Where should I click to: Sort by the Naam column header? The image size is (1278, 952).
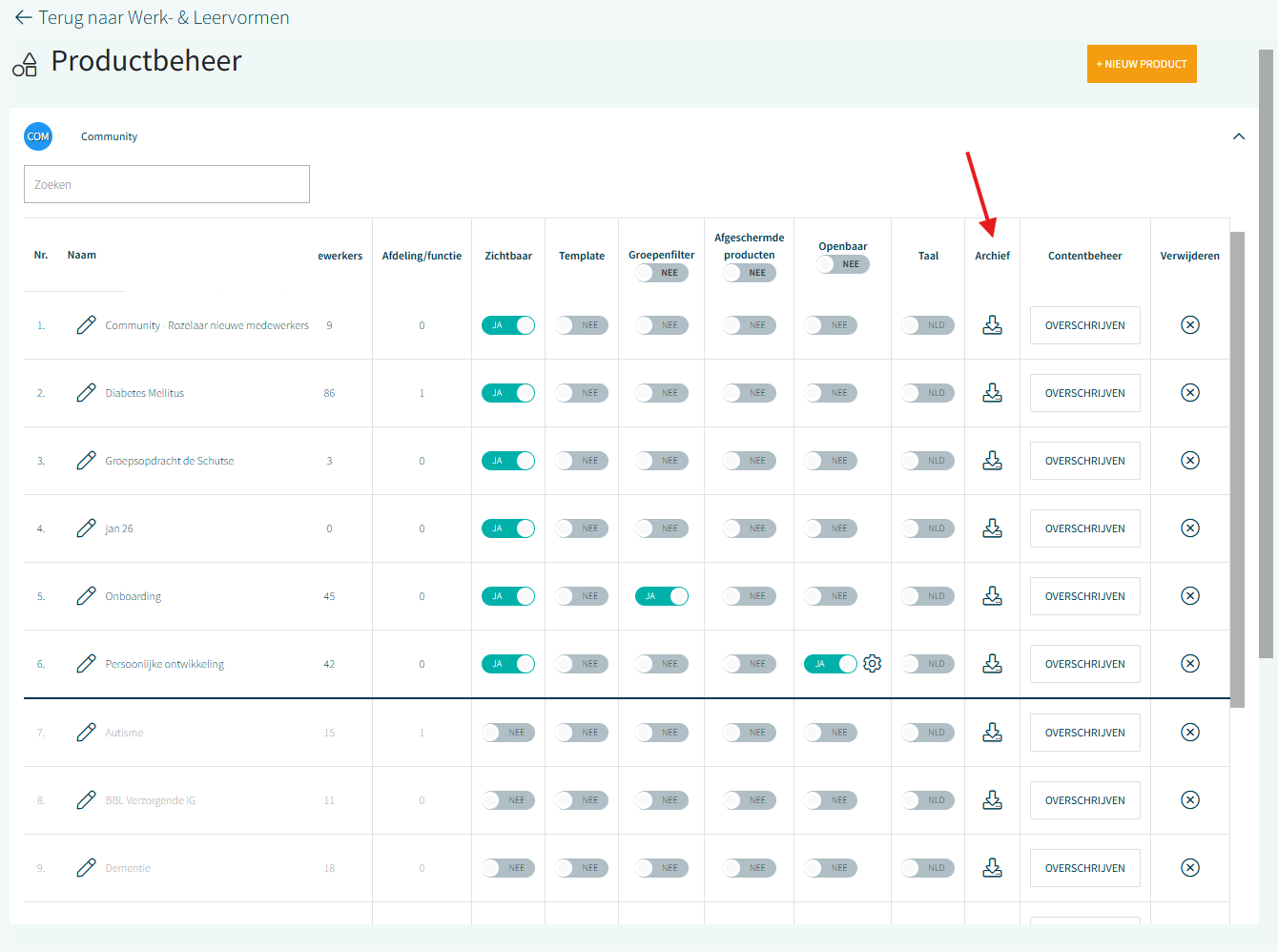coord(82,255)
